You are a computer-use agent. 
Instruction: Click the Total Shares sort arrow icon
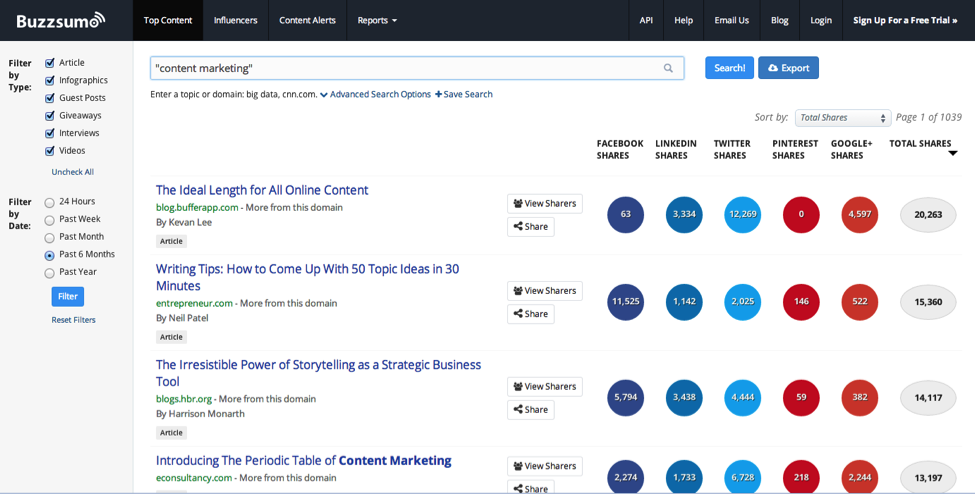(x=952, y=153)
